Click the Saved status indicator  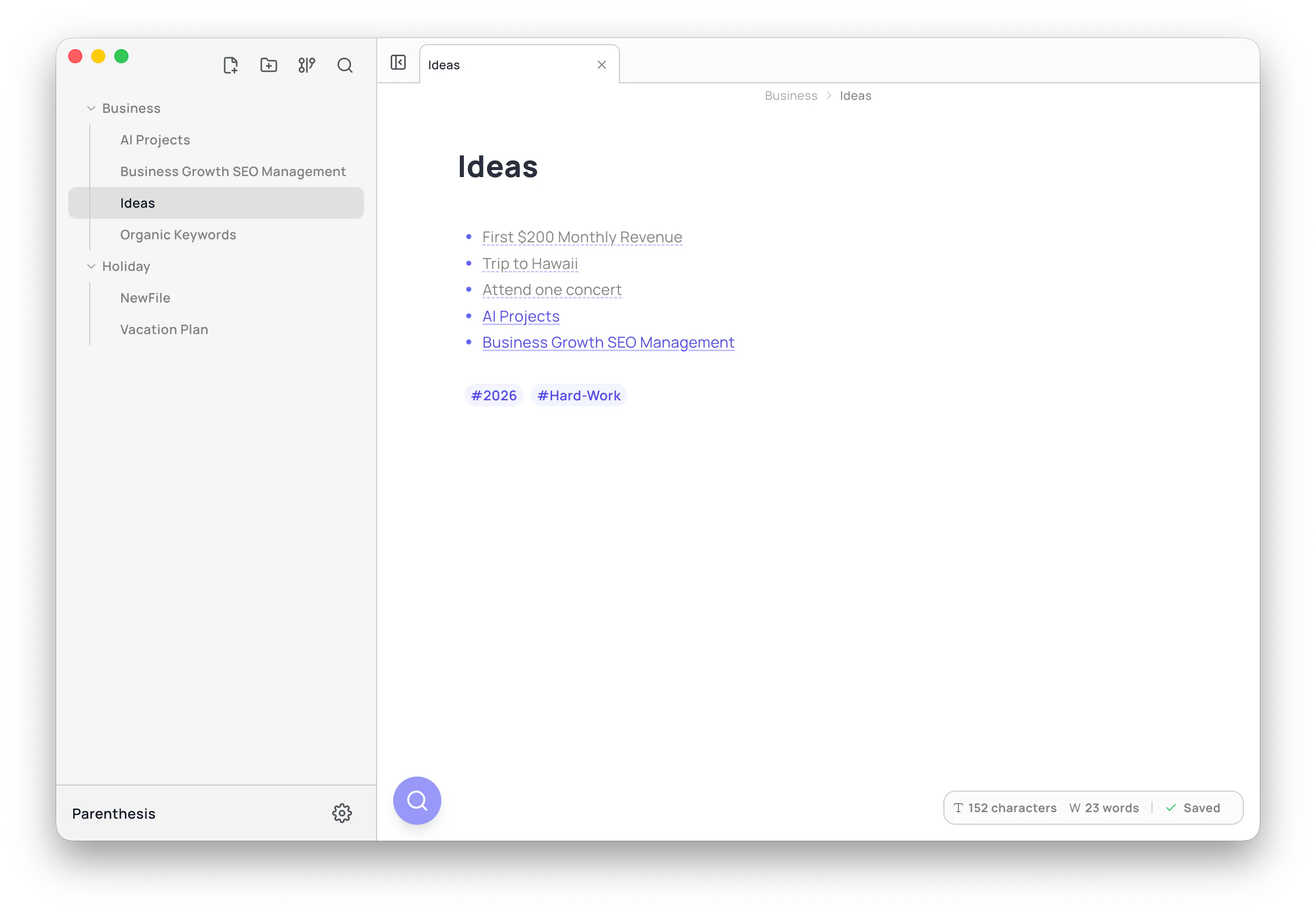click(1192, 807)
